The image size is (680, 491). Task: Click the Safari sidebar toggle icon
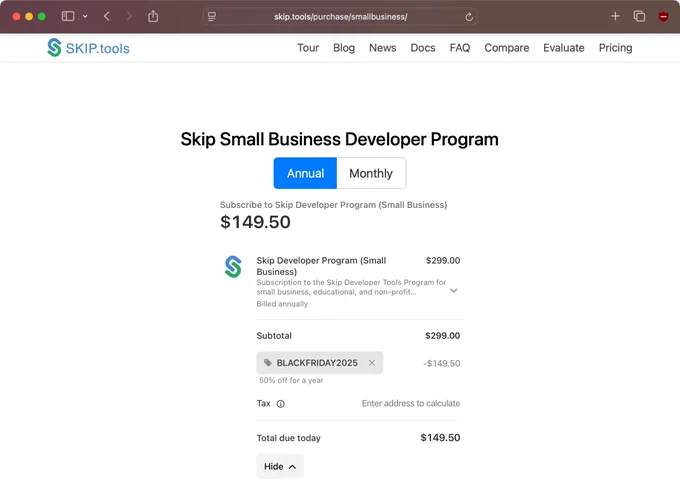click(x=68, y=16)
